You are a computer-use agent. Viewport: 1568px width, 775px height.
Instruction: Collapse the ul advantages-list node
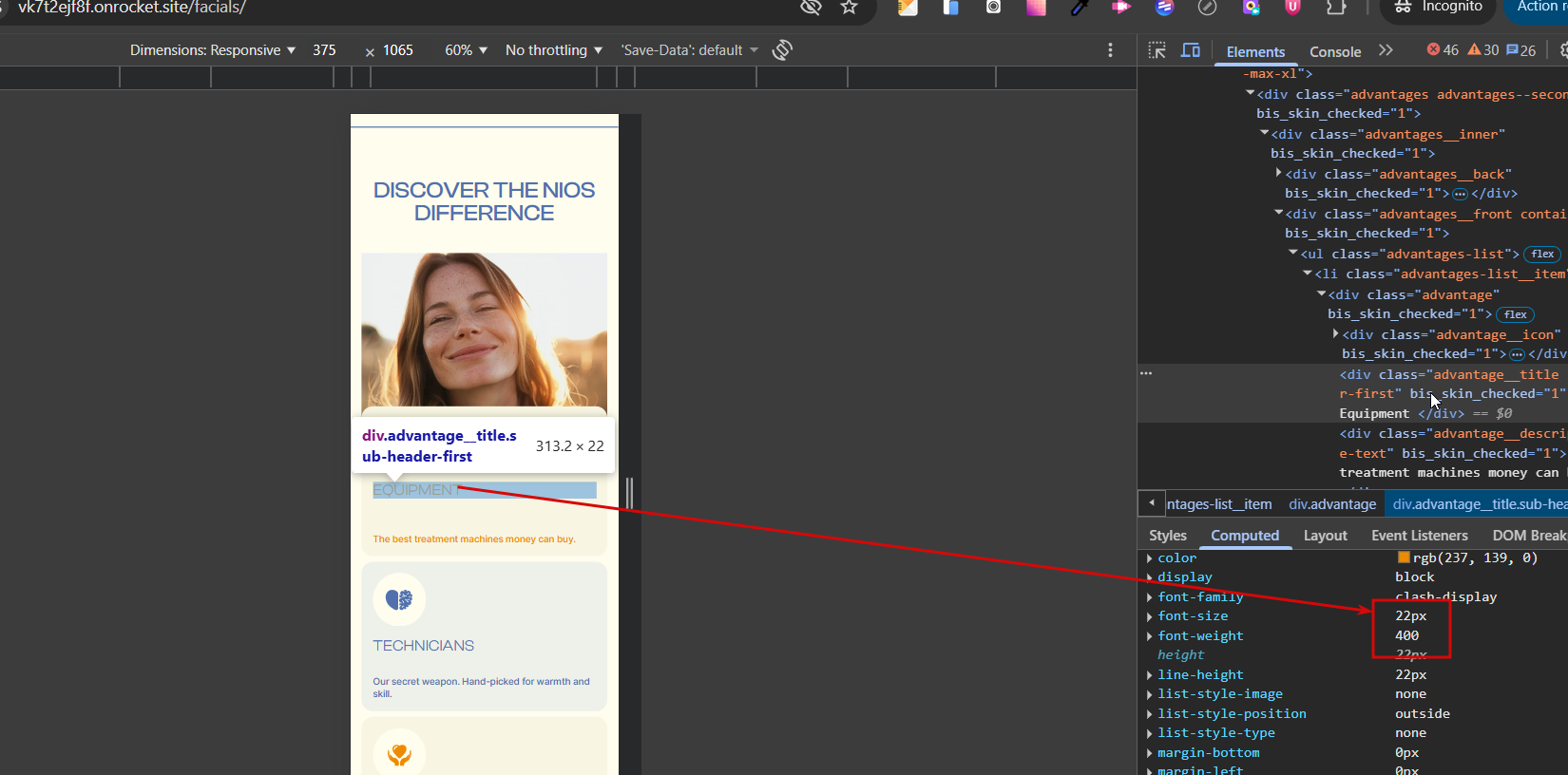1293,253
